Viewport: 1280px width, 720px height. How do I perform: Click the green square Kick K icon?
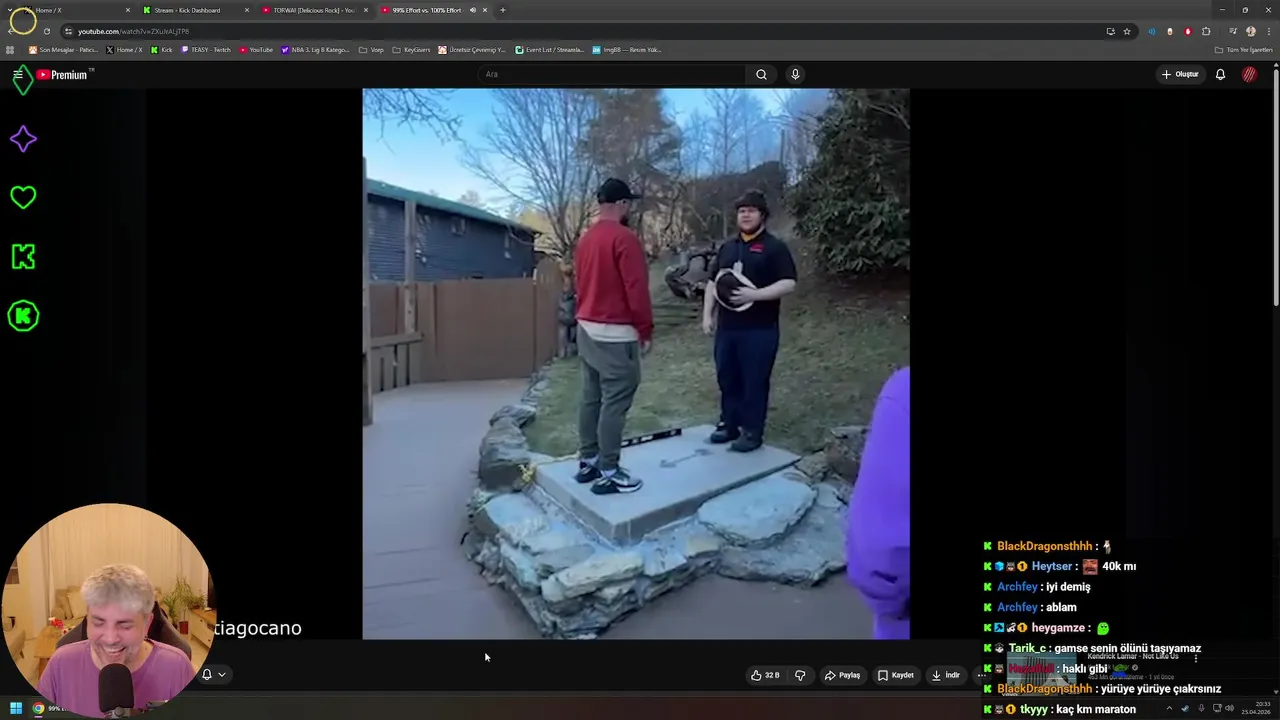click(x=23, y=256)
